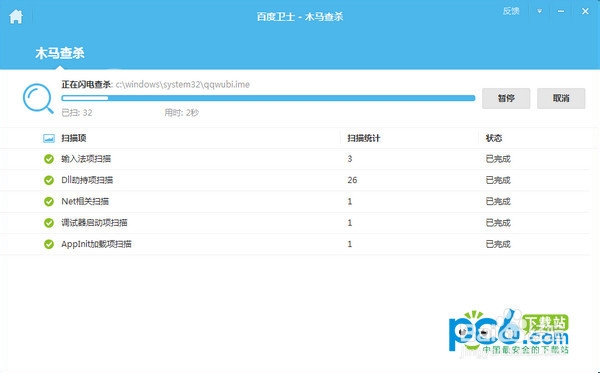Click the 用时: 2秒 elapsed time
Viewport: 600px width, 373px height.
click(181, 113)
